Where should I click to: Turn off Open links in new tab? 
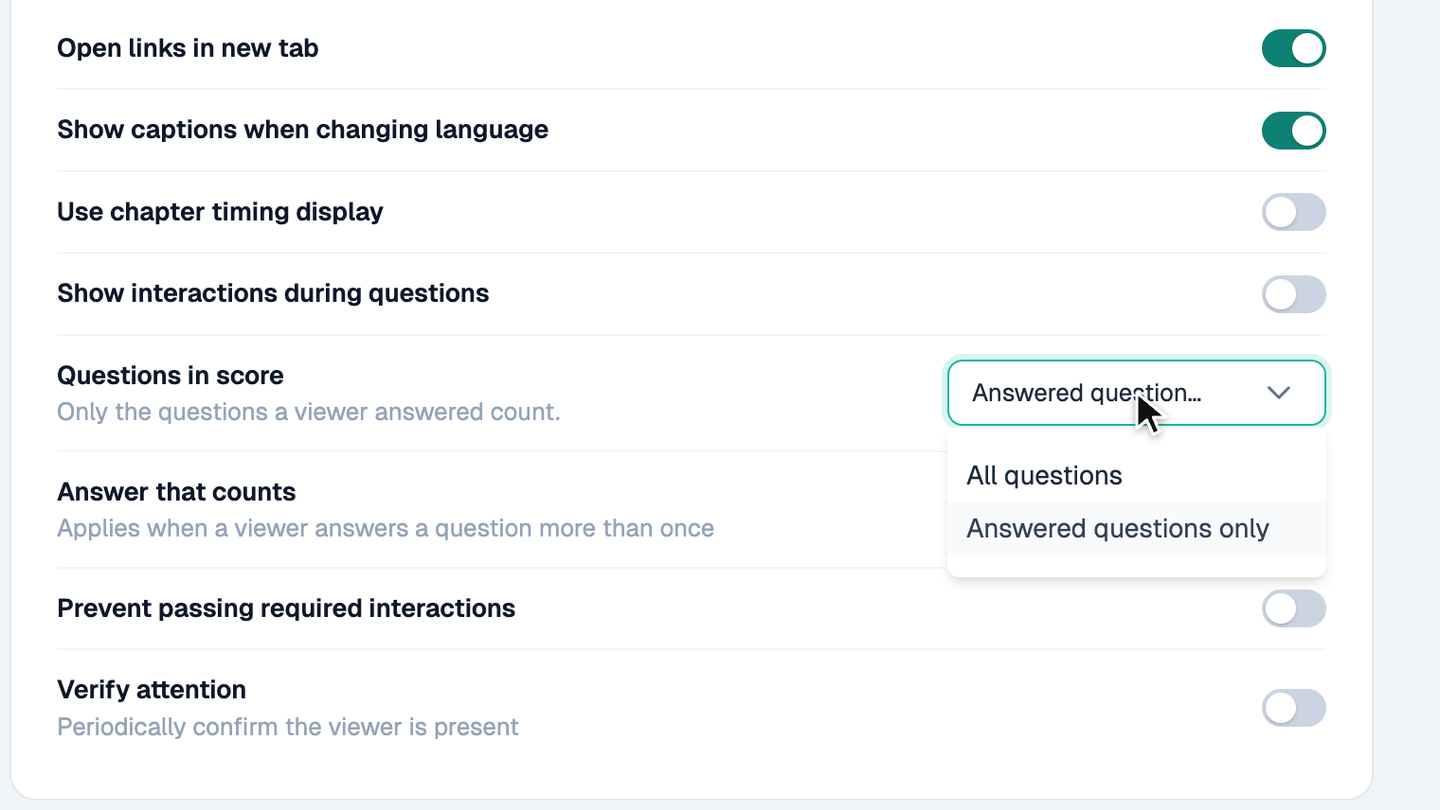tap(1293, 48)
